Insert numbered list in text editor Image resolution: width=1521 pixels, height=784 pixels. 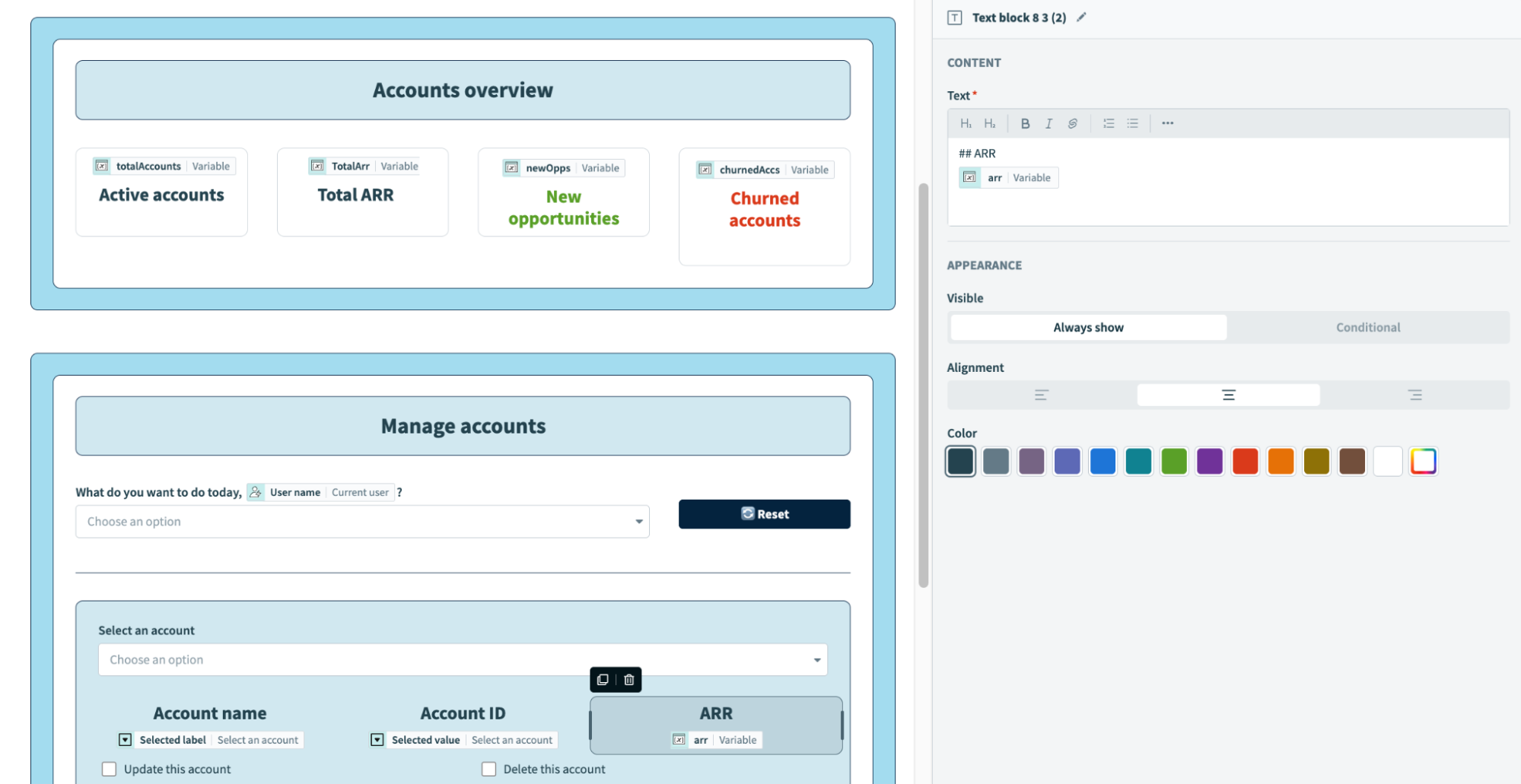1109,123
